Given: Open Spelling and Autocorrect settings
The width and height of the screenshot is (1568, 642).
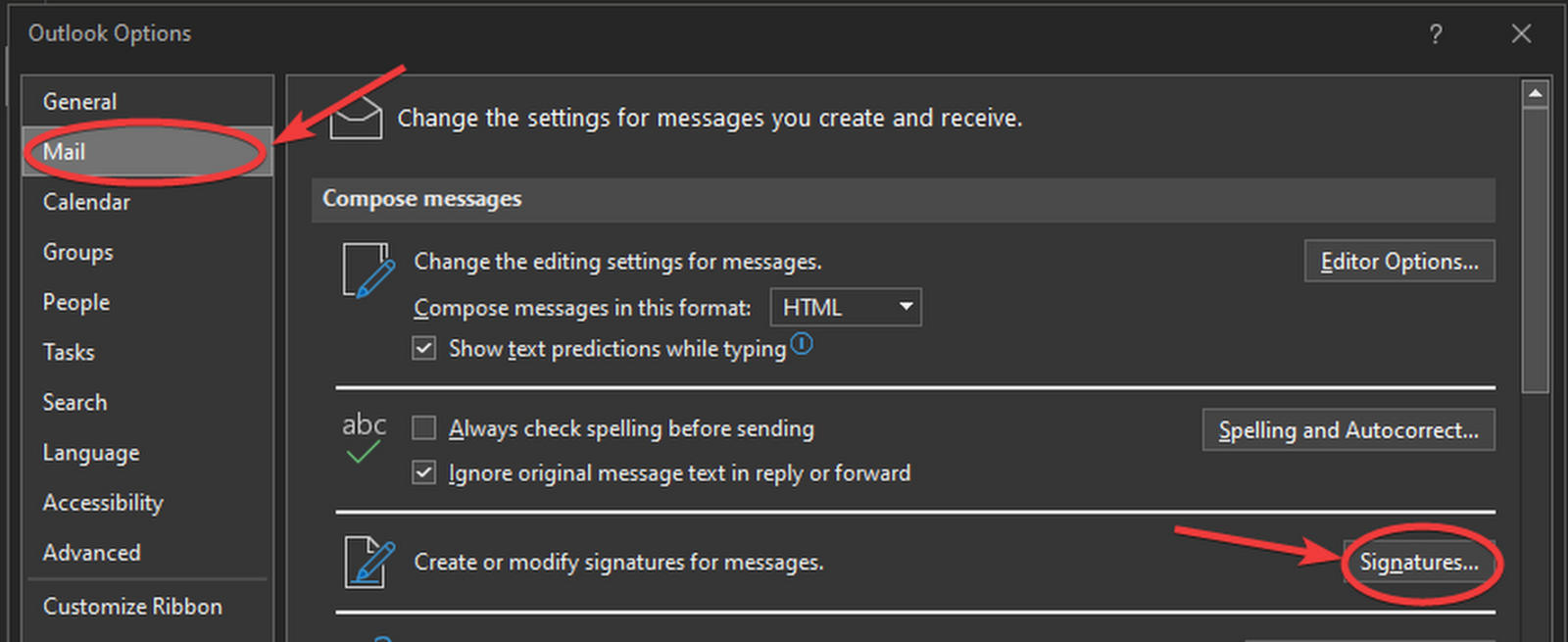Looking at the screenshot, I should [x=1348, y=430].
